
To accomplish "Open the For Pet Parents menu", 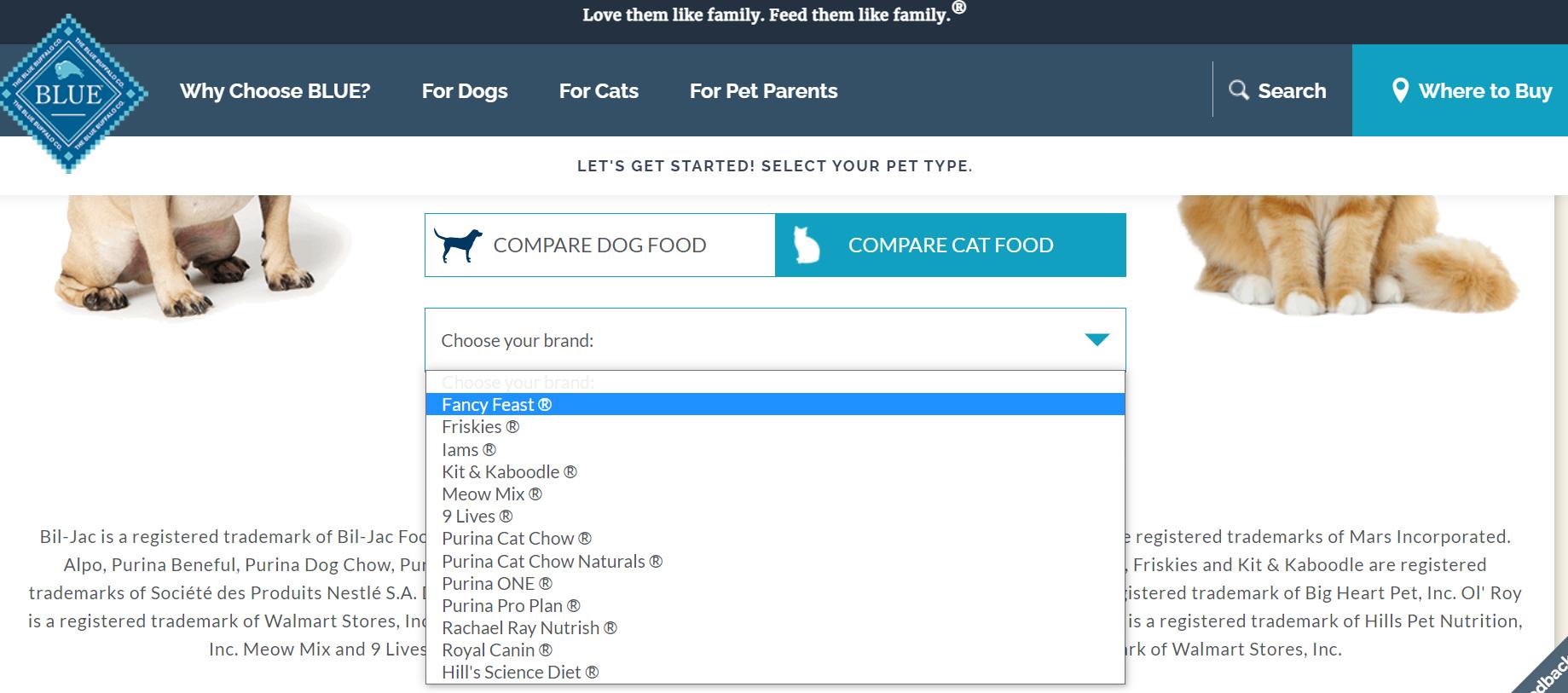I will (763, 91).
